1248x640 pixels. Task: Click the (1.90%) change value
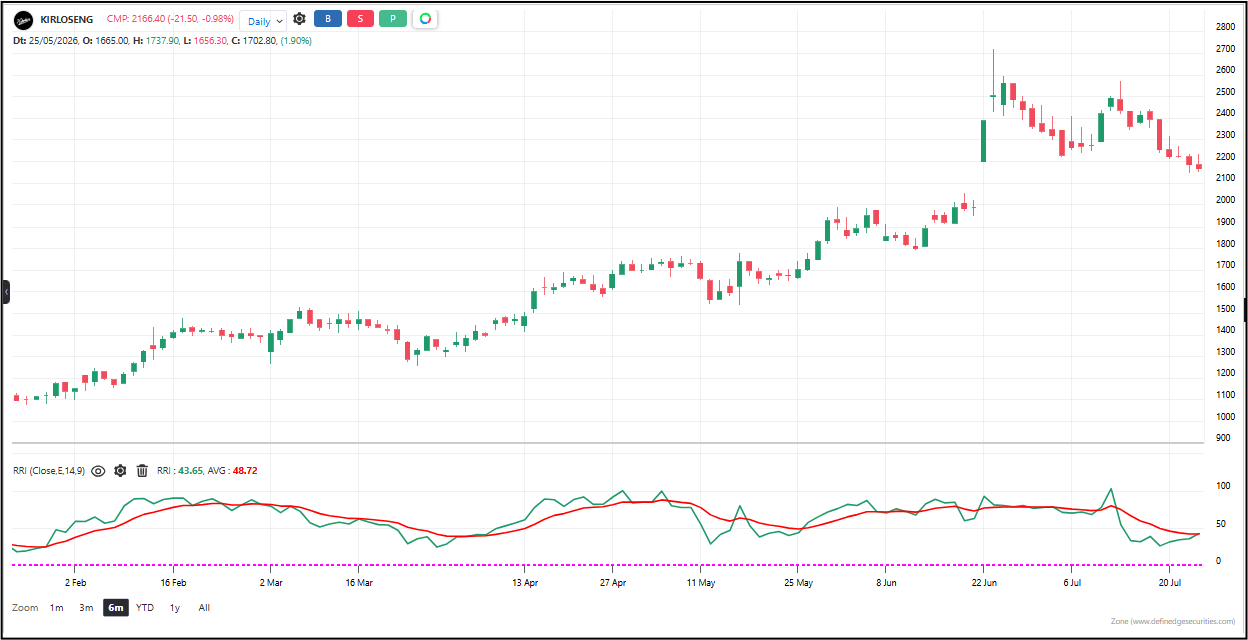click(296, 40)
